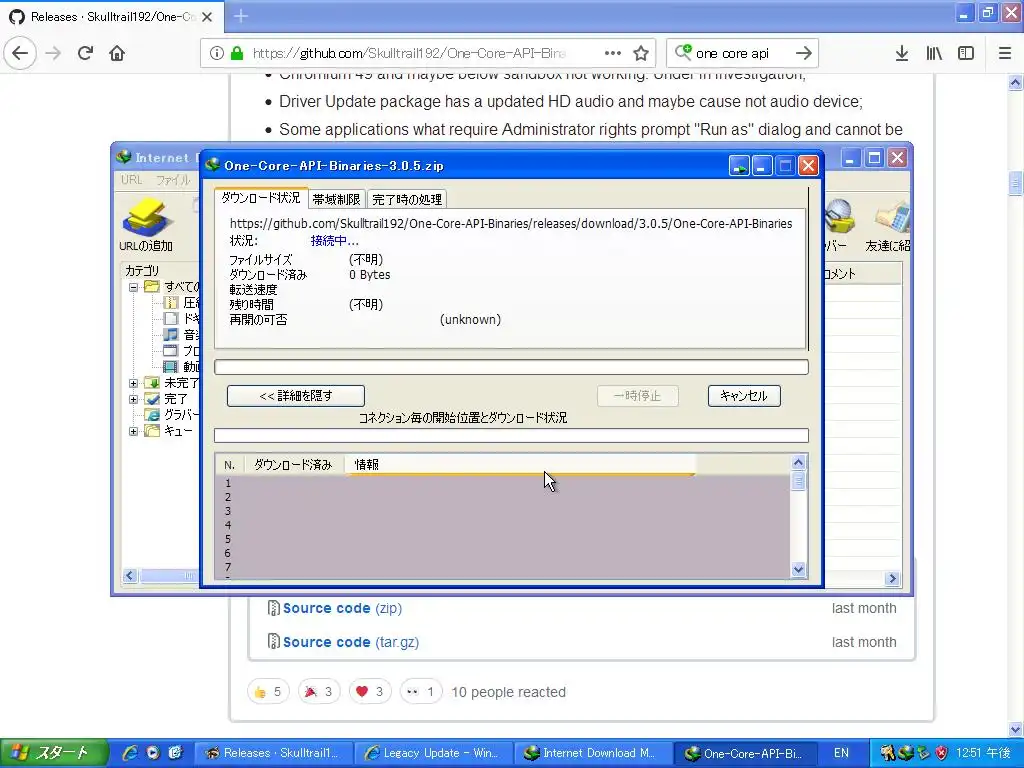This screenshot has width=1024, height=768.
Task: Click the キャンセル button
Action: tap(744, 396)
